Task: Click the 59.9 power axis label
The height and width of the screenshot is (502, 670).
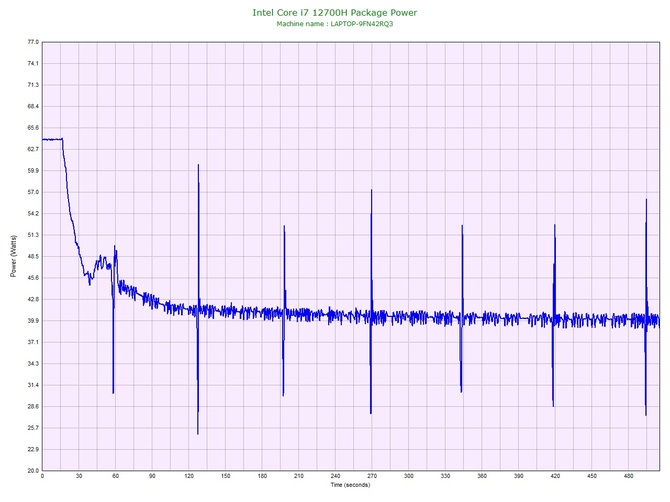Action: [33, 171]
